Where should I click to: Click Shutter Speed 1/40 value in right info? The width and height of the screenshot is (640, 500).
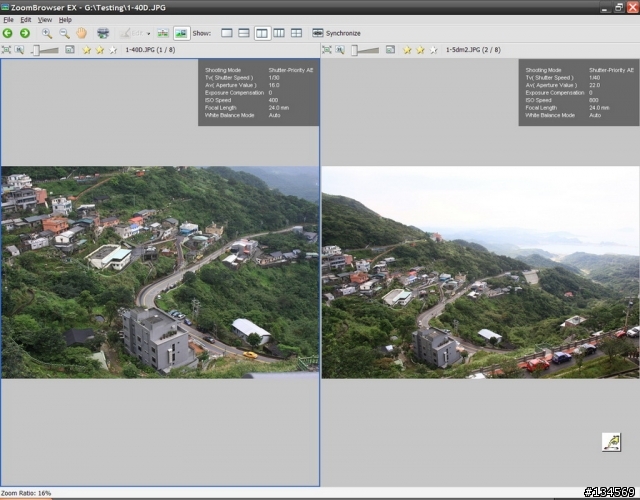point(595,78)
